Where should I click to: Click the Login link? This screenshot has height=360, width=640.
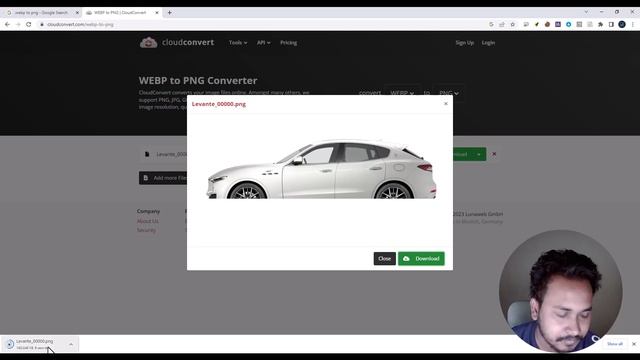click(x=488, y=42)
